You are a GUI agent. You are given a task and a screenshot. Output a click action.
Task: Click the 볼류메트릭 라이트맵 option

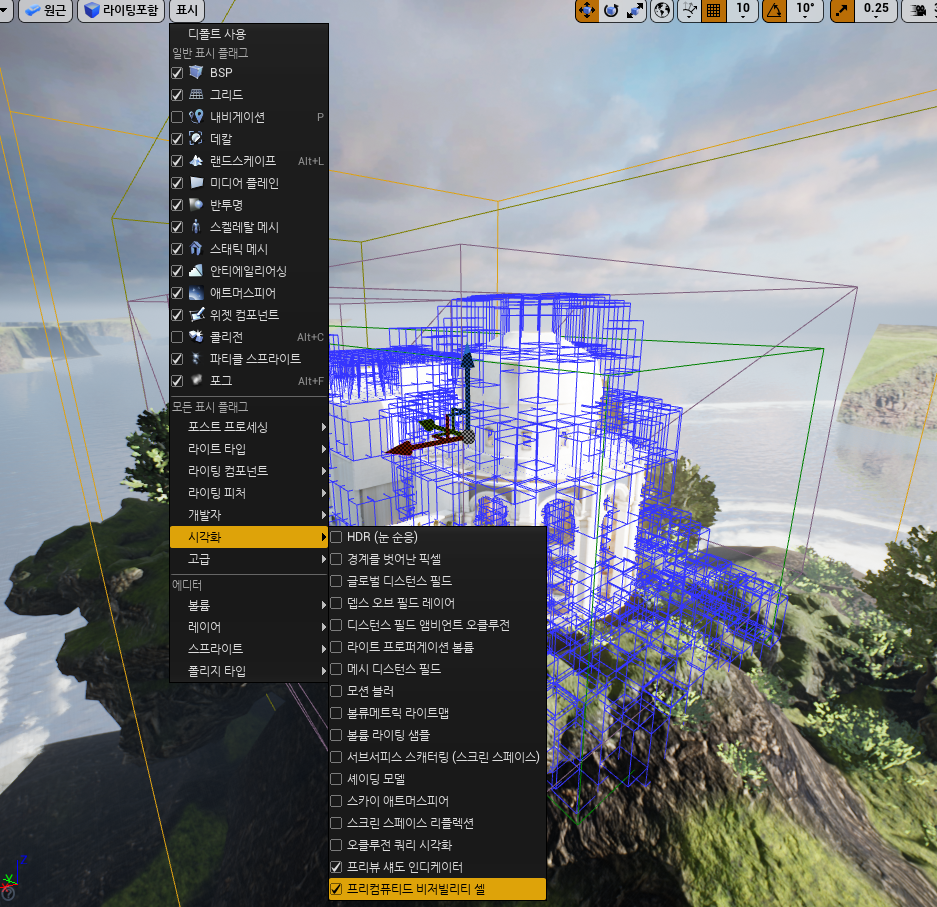tap(437, 713)
